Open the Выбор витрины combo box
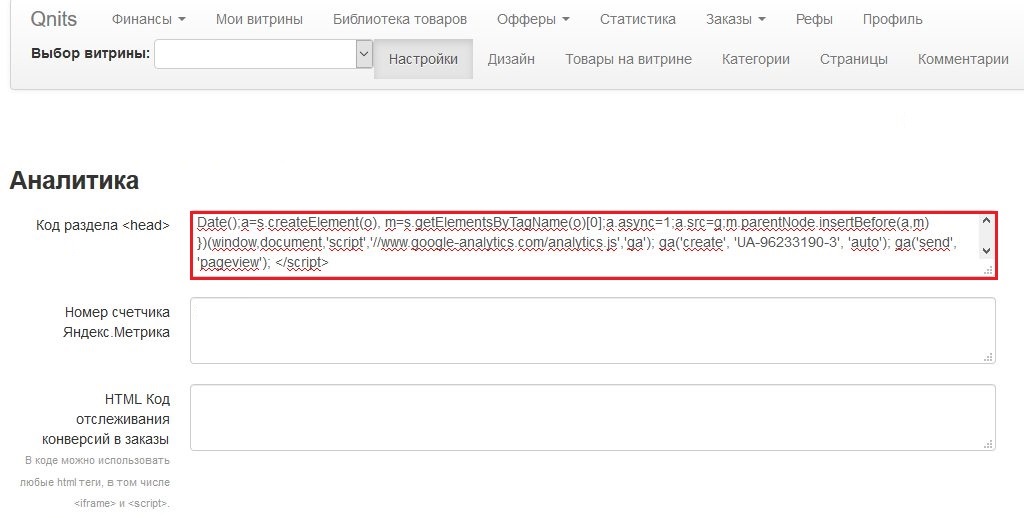 [263, 54]
